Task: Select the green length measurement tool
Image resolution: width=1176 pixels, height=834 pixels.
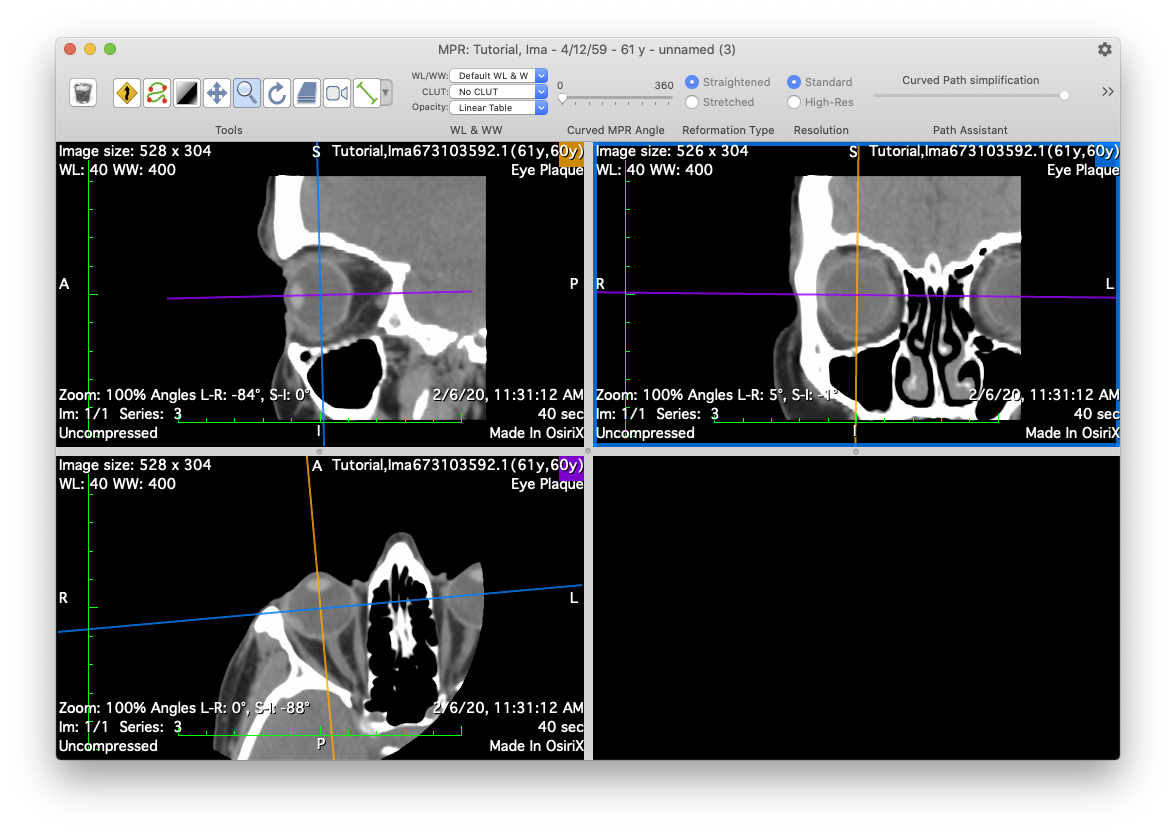Action: point(366,93)
